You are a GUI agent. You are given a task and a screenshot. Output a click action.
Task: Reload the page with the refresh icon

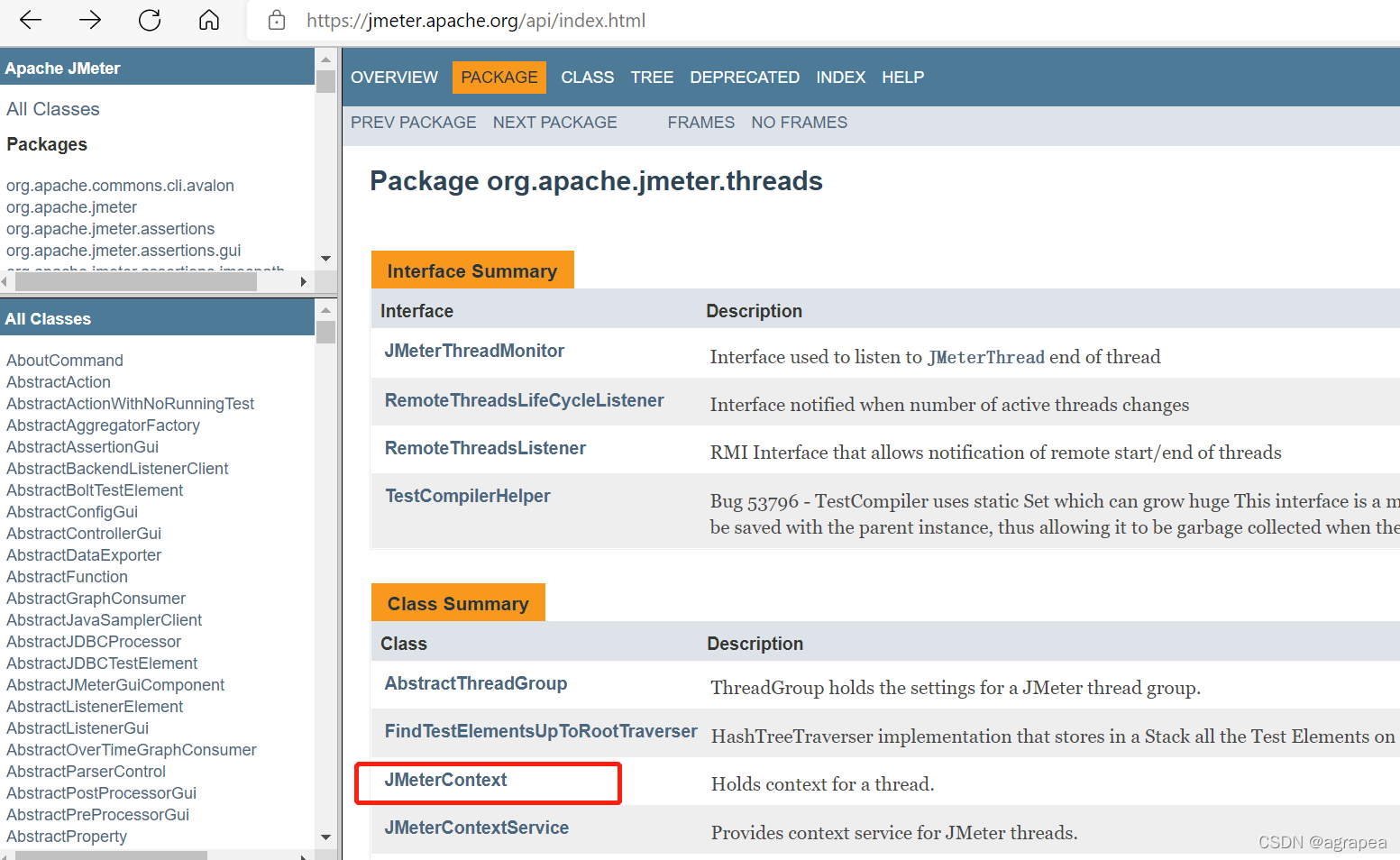click(x=150, y=20)
